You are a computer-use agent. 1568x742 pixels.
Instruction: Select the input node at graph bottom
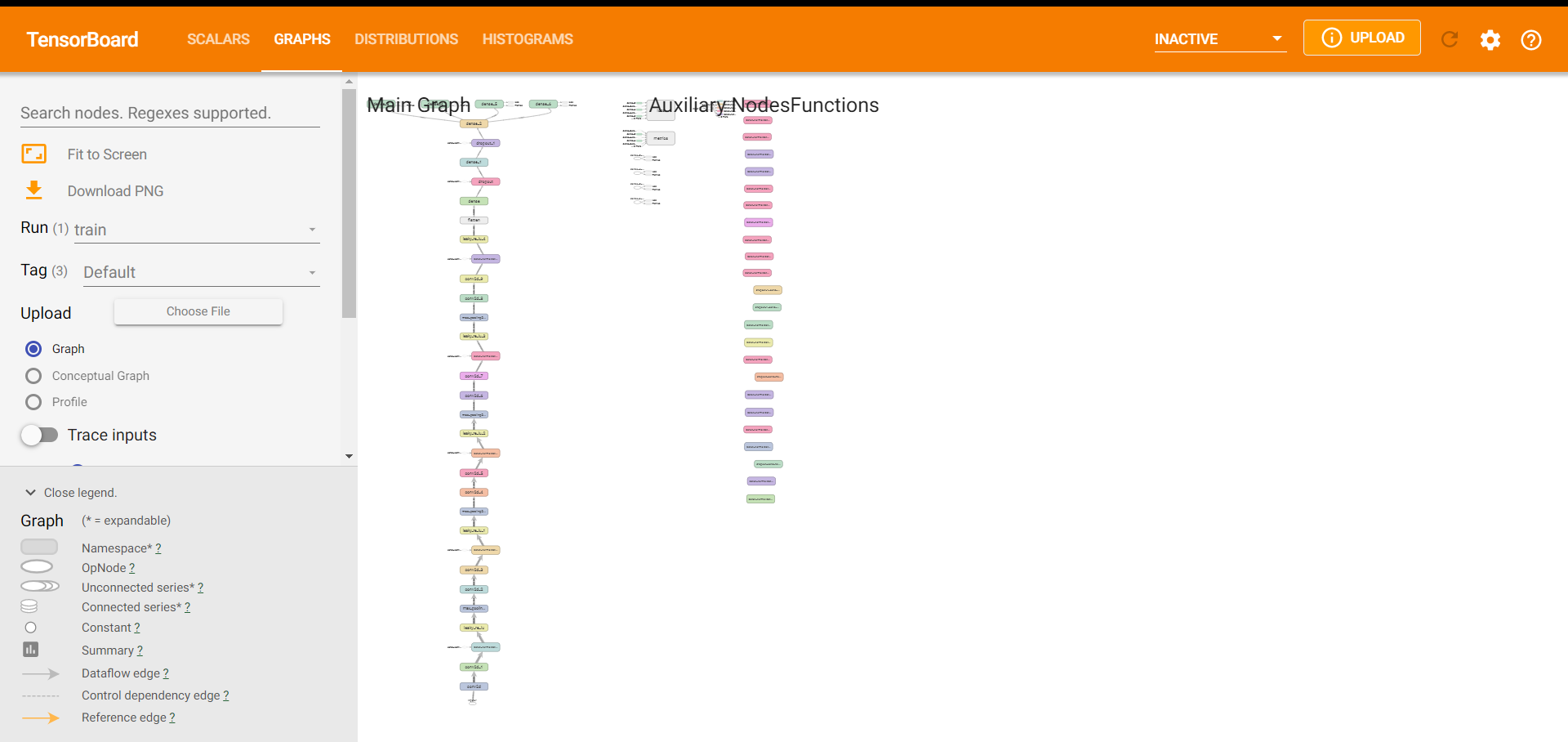coord(472,701)
